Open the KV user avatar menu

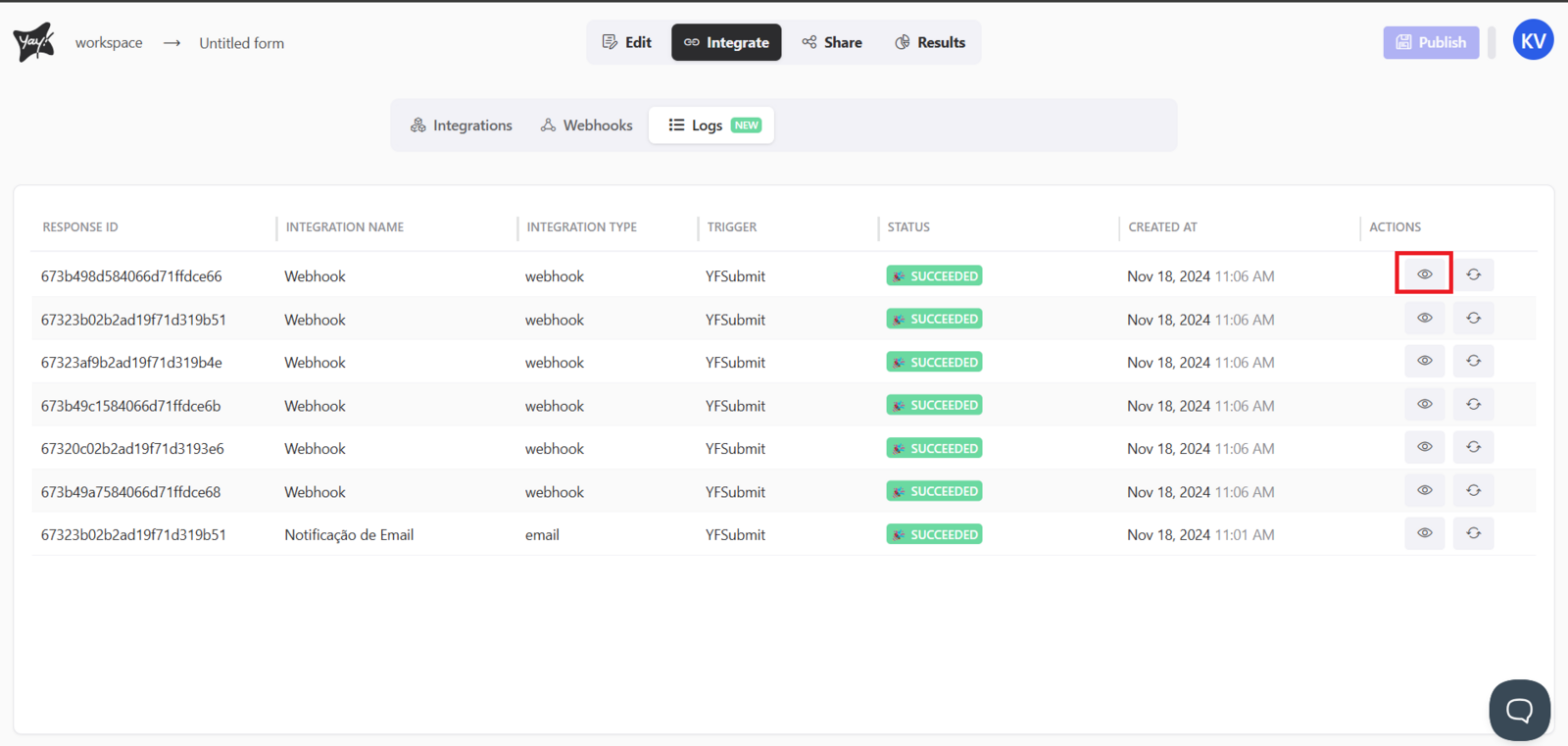[1533, 40]
